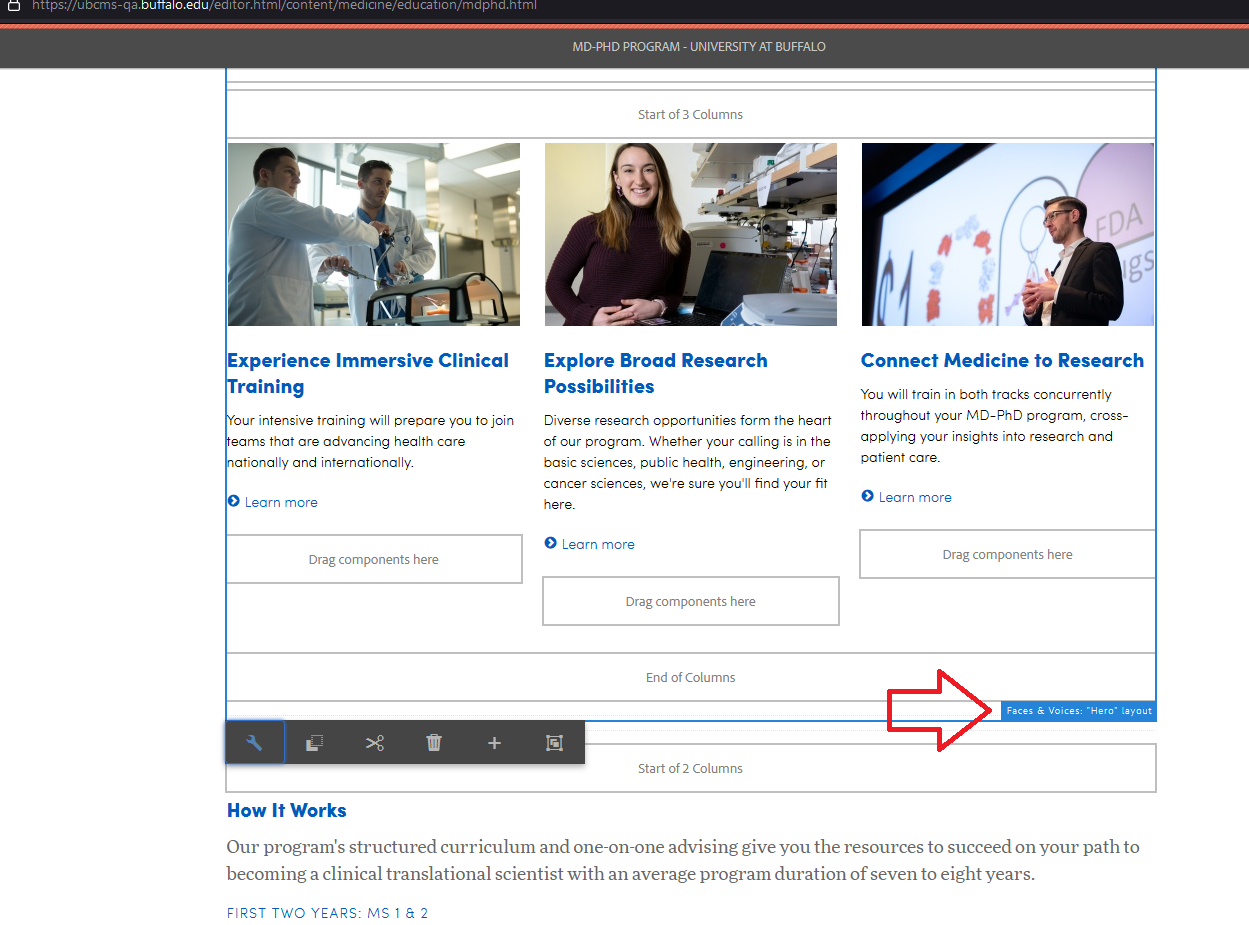Insert a component with the plus icon

point(494,743)
